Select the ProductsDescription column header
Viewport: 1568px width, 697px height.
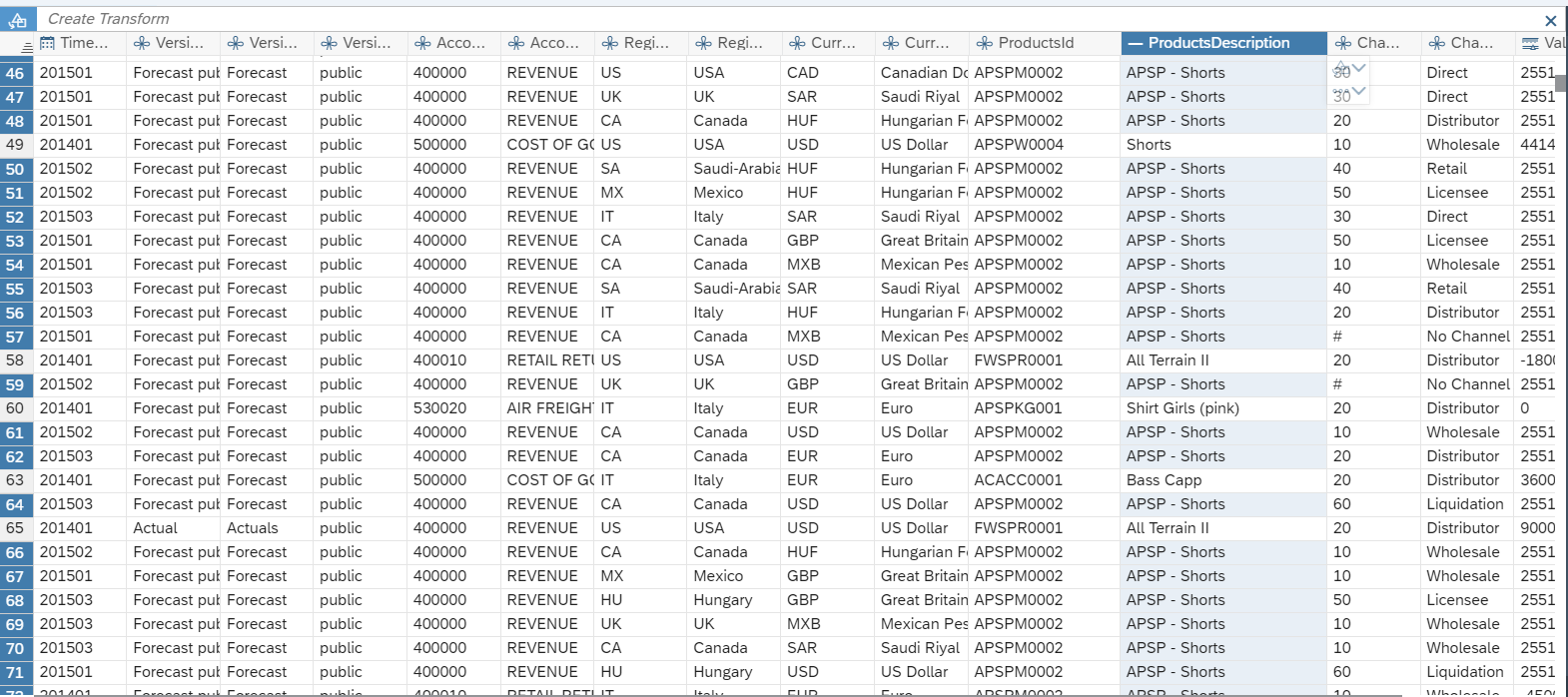coord(1223,43)
